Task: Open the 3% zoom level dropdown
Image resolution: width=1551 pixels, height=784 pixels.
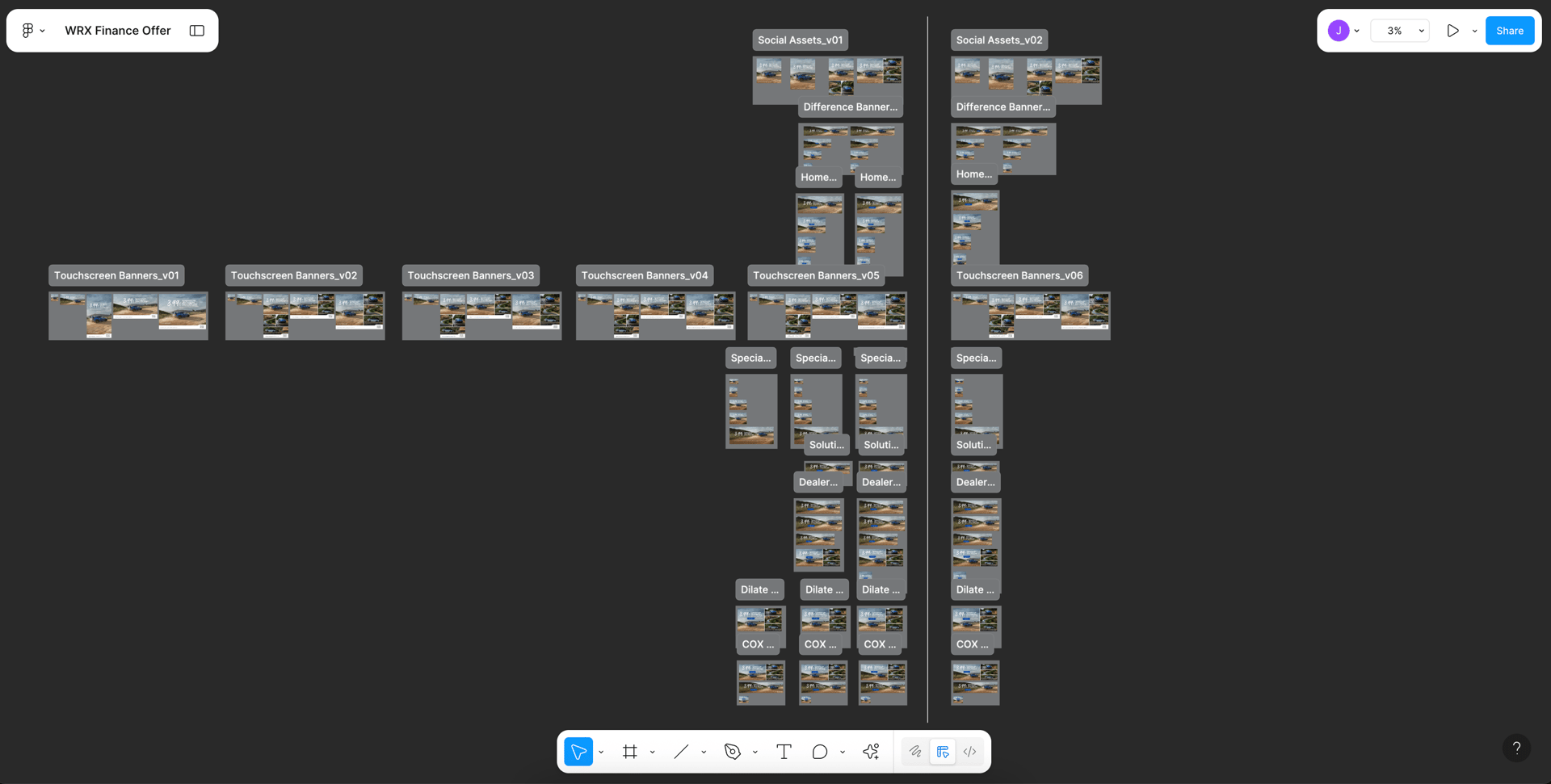Action: pos(1402,31)
